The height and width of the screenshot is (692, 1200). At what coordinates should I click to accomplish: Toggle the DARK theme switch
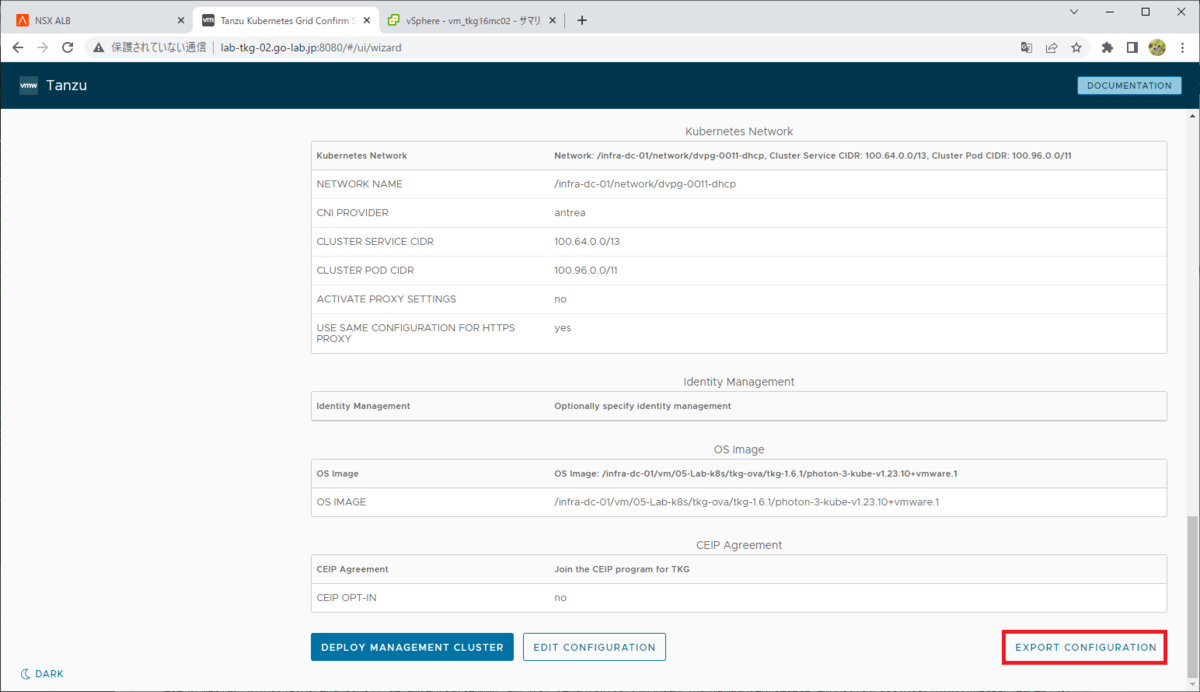click(x=41, y=674)
